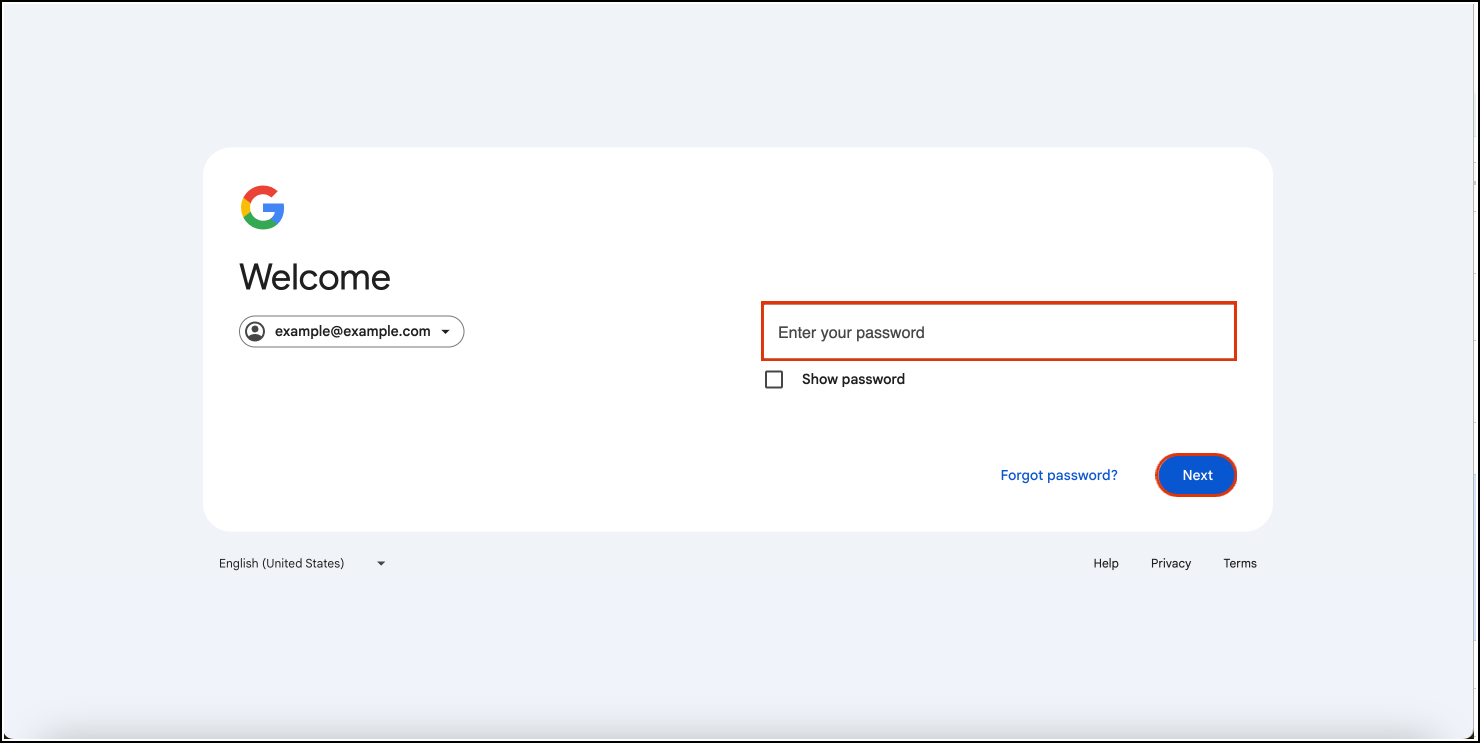1480x743 pixels.
Task: Expand the arrow next to example@example.com
Action: [445, 332]
